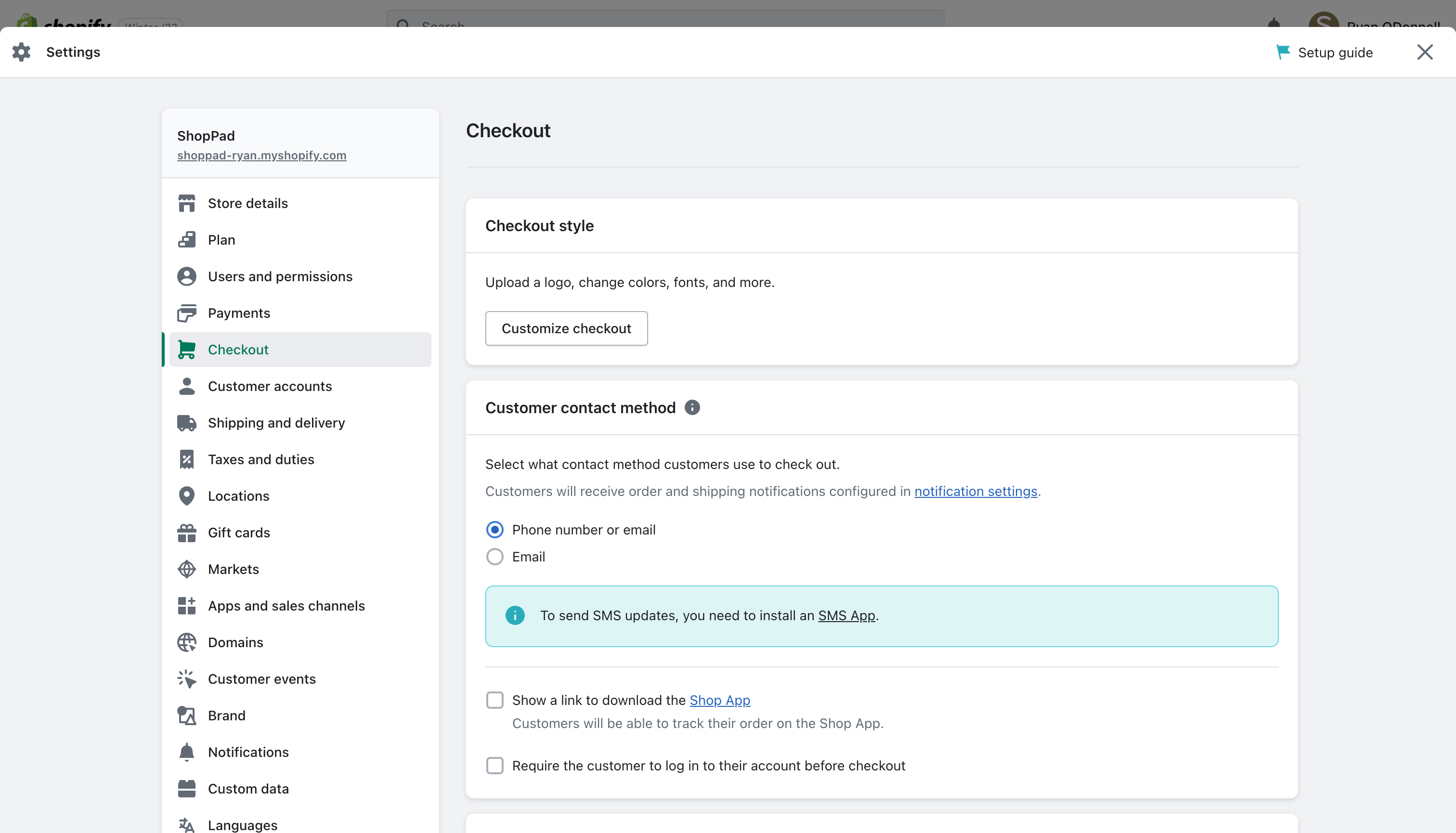Click the info icon in SMS banner
This screenshot has width=1456, height=833.
coord(515,616)
